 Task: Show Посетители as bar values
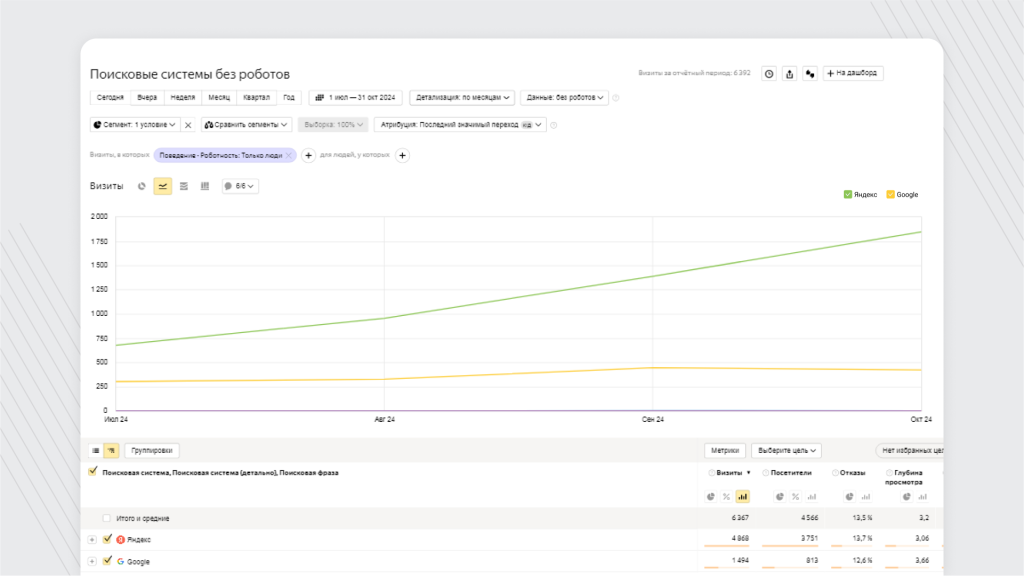point(812,497)
